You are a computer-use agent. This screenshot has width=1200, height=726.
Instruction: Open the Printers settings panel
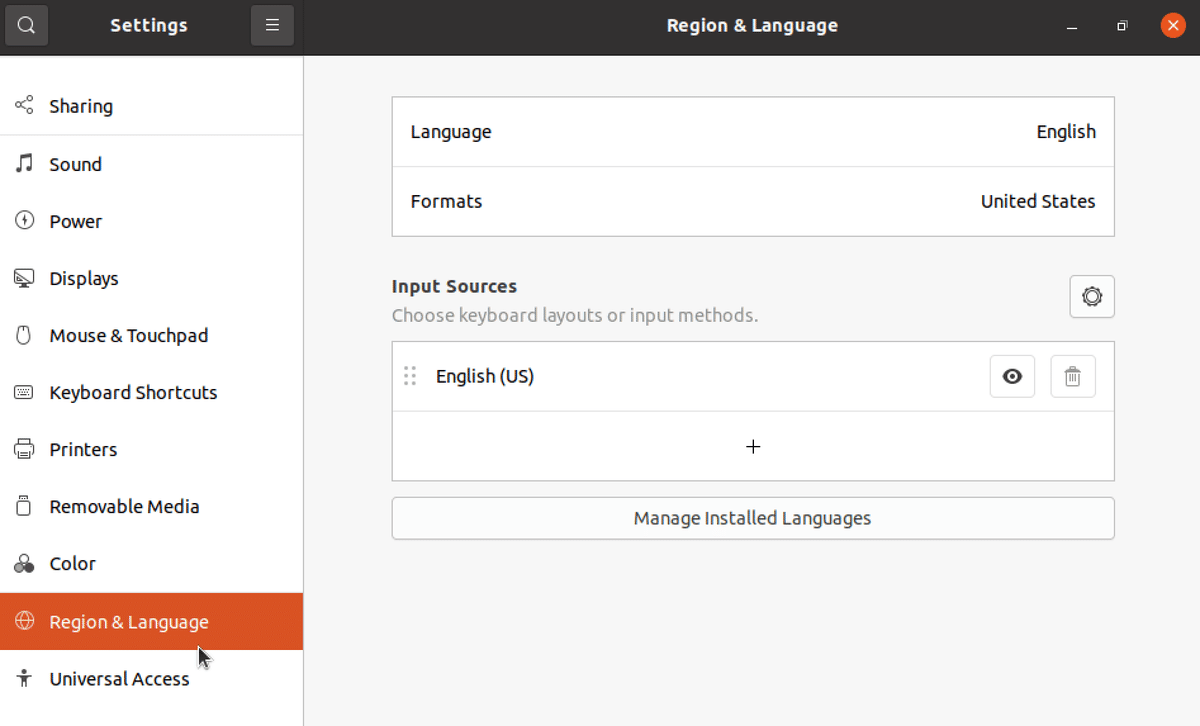[151, 449]
